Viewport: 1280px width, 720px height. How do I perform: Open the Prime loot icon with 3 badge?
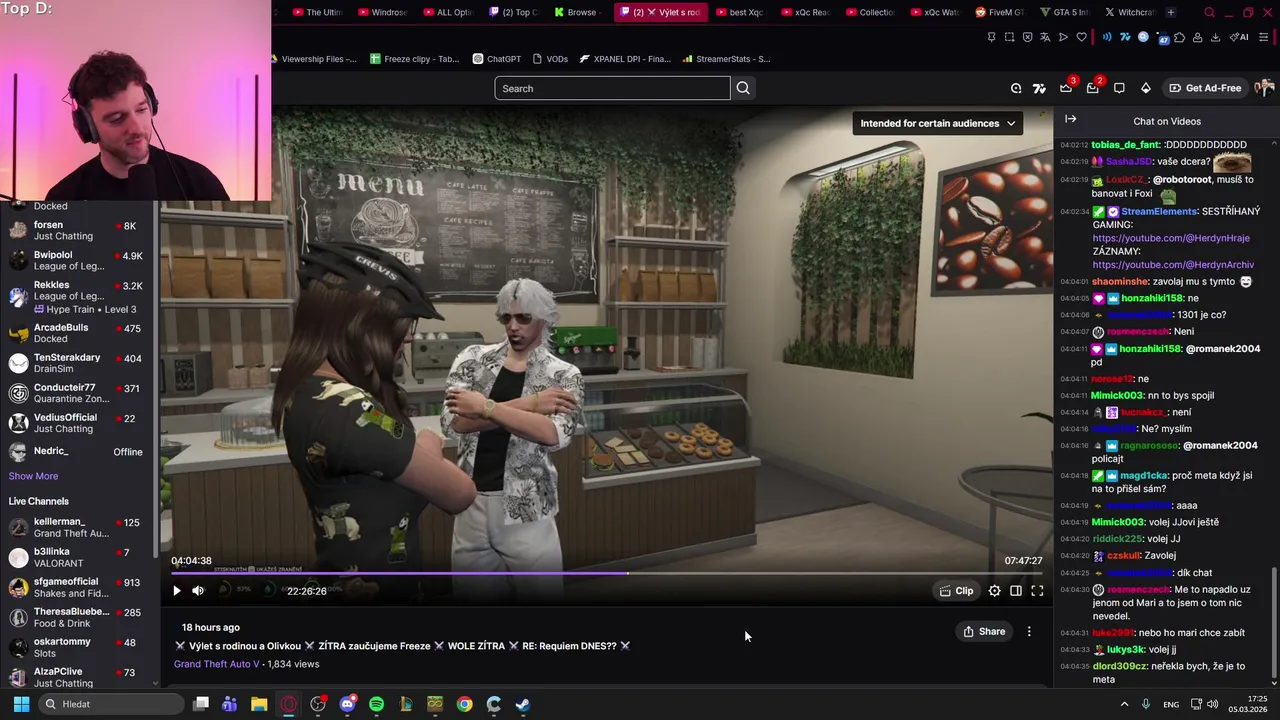[1067, 88]
